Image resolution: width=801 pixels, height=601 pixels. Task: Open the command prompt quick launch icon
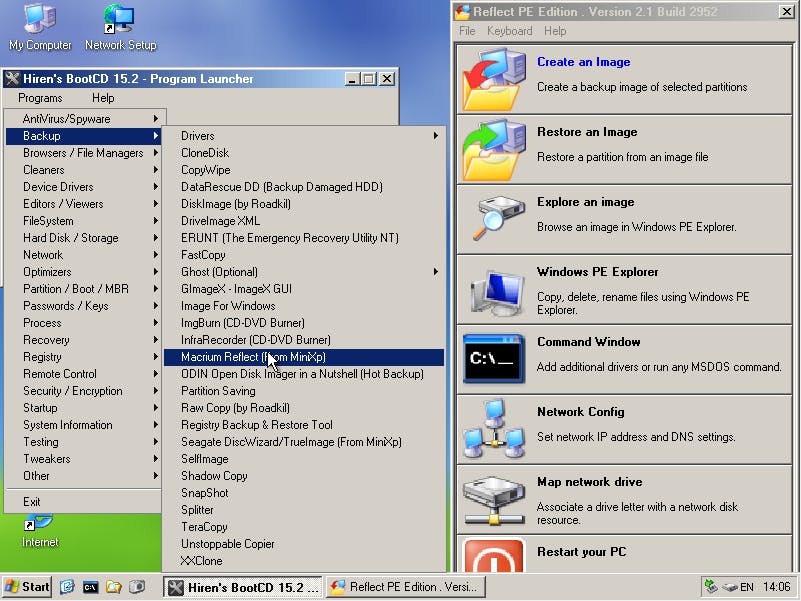(90, 587)
